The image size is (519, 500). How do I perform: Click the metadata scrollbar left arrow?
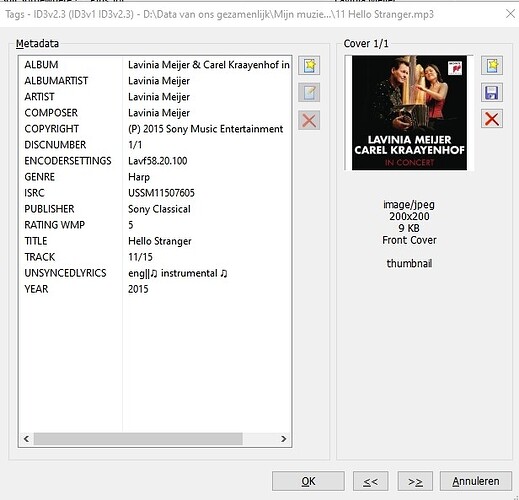27,439
